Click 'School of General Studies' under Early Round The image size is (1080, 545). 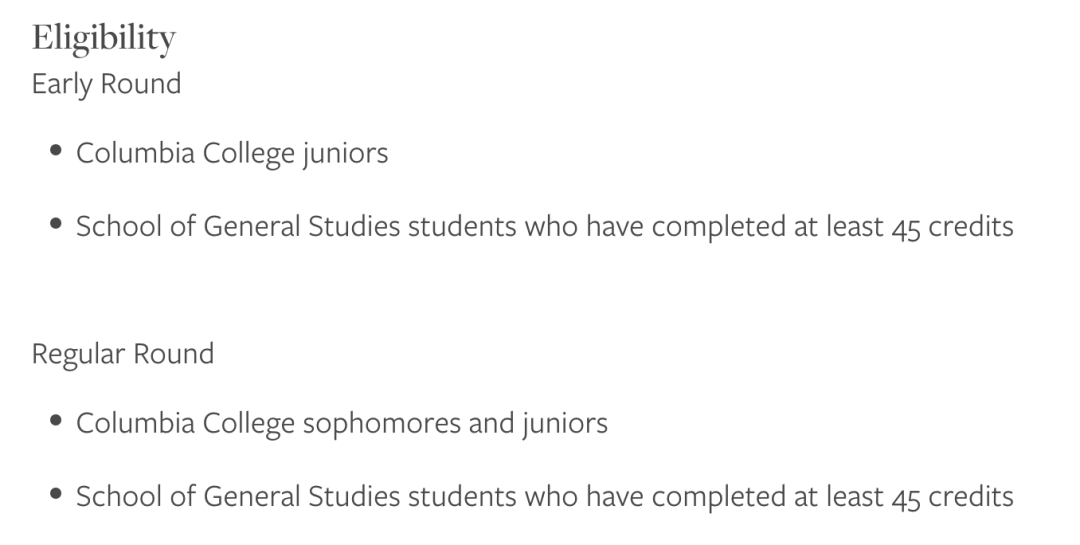238,227
